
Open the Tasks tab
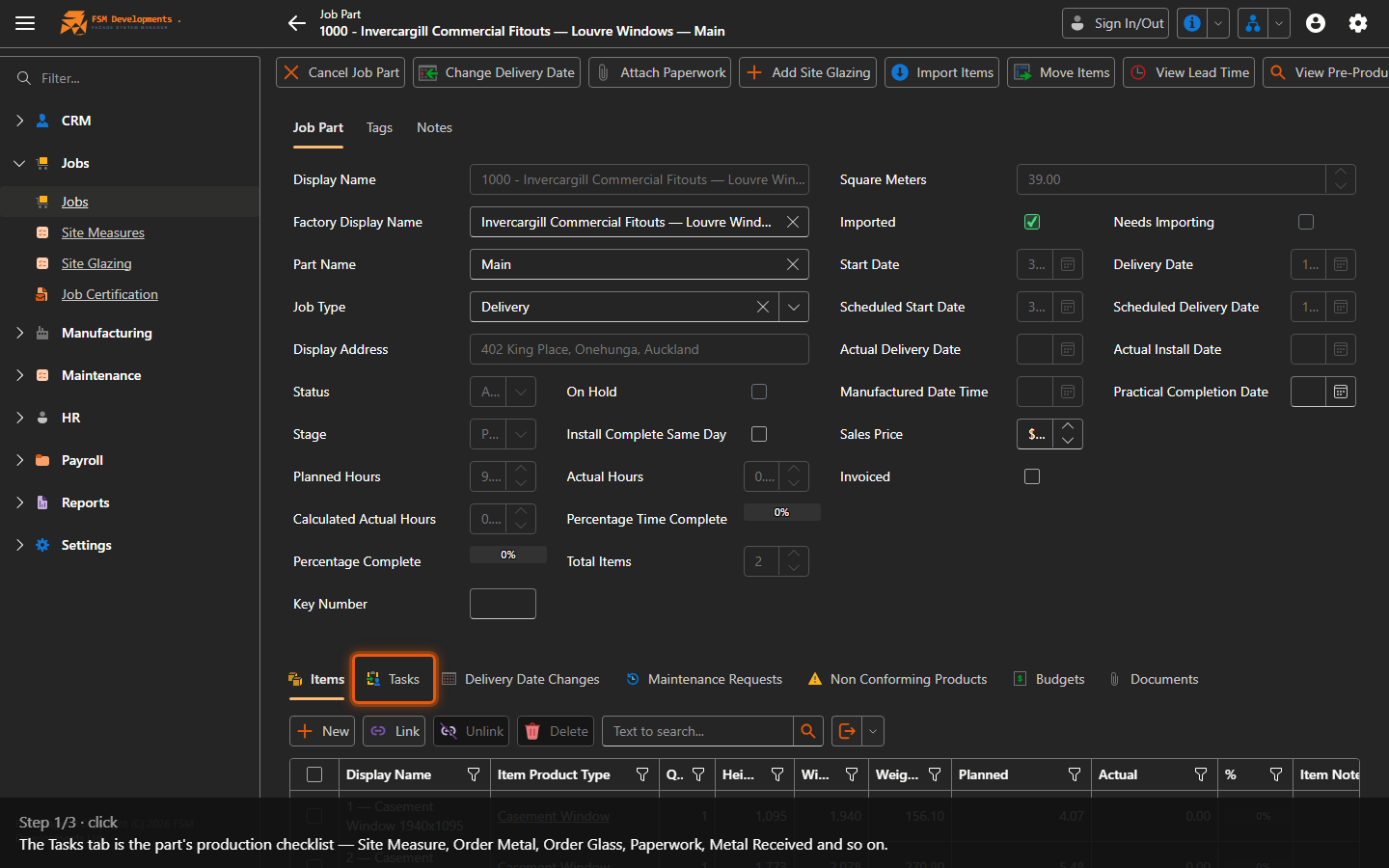[x=394, y=679]
